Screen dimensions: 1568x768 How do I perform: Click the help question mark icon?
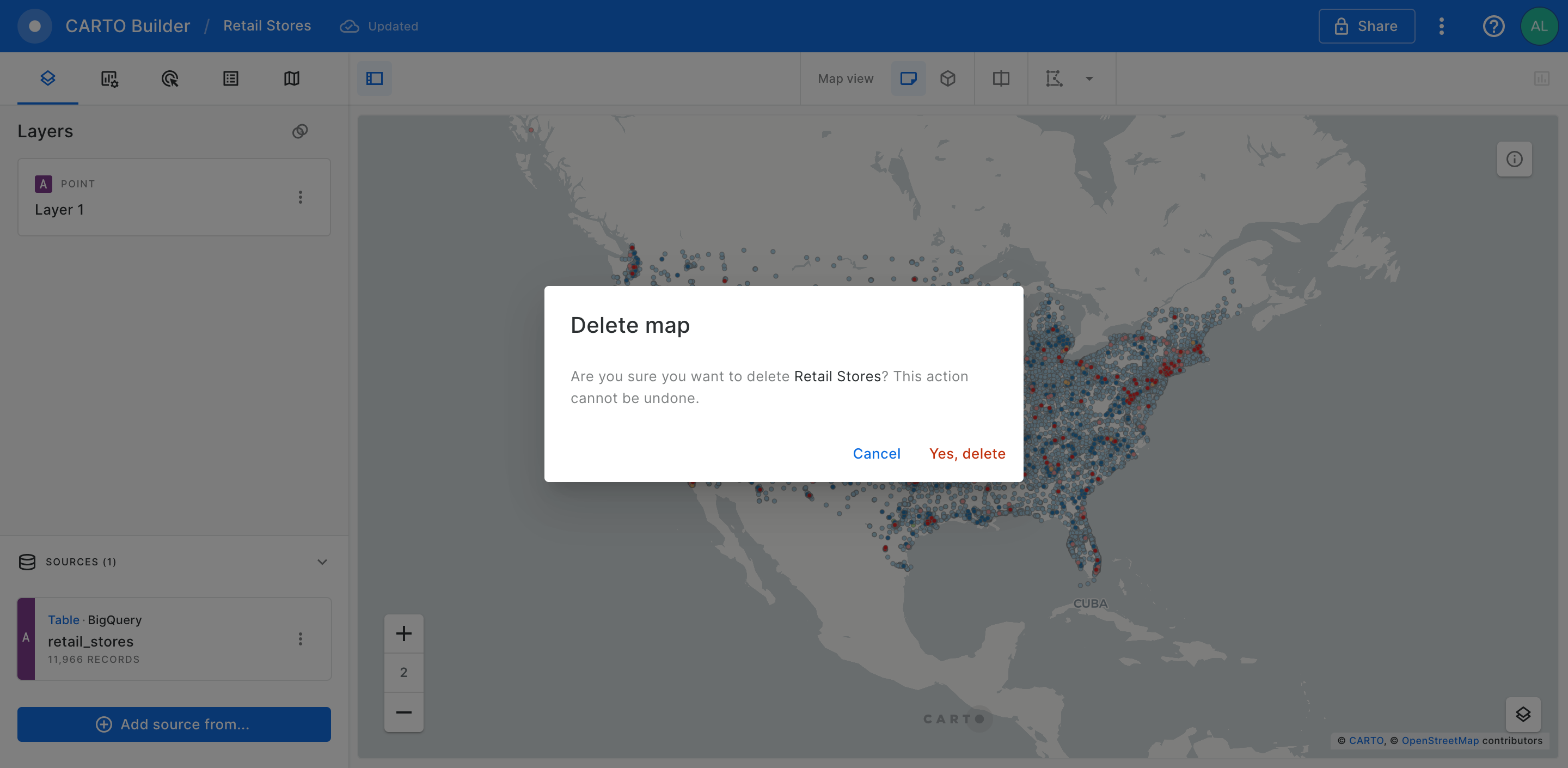point(1493,26)
